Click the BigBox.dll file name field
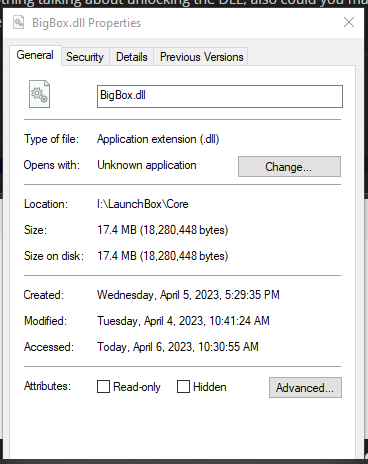This screenshot has height=464, width=368. (220, 96)
